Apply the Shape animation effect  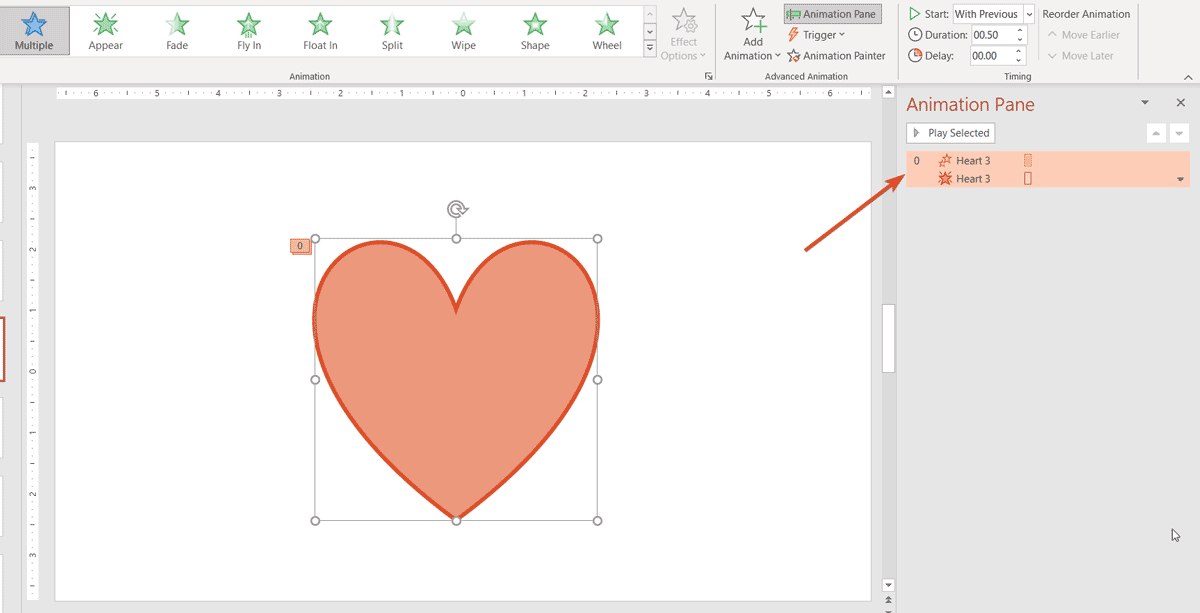[x=535, y=30]
